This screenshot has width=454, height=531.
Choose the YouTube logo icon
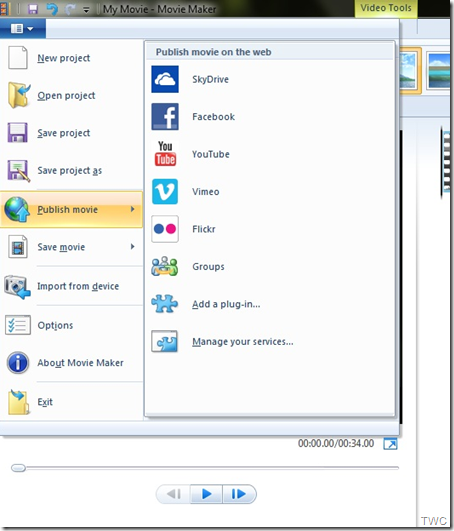click(165, 154)
